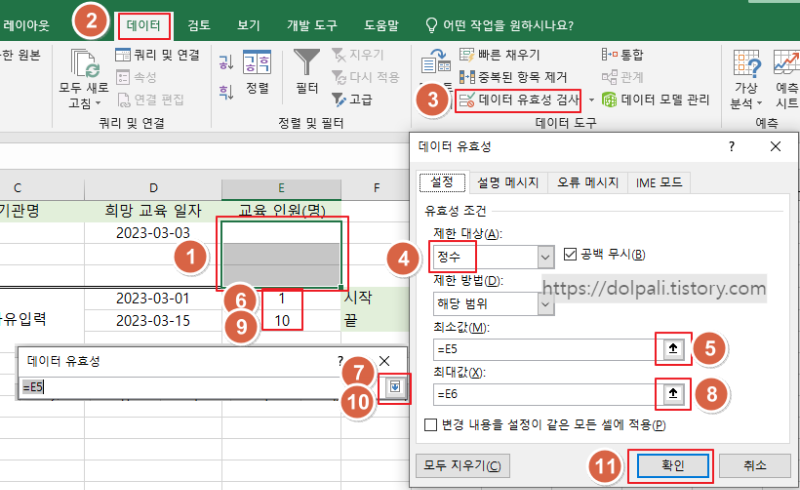
Task: Click the 어떤 작업을 원하시나요 search box
Action: (499, 26)
